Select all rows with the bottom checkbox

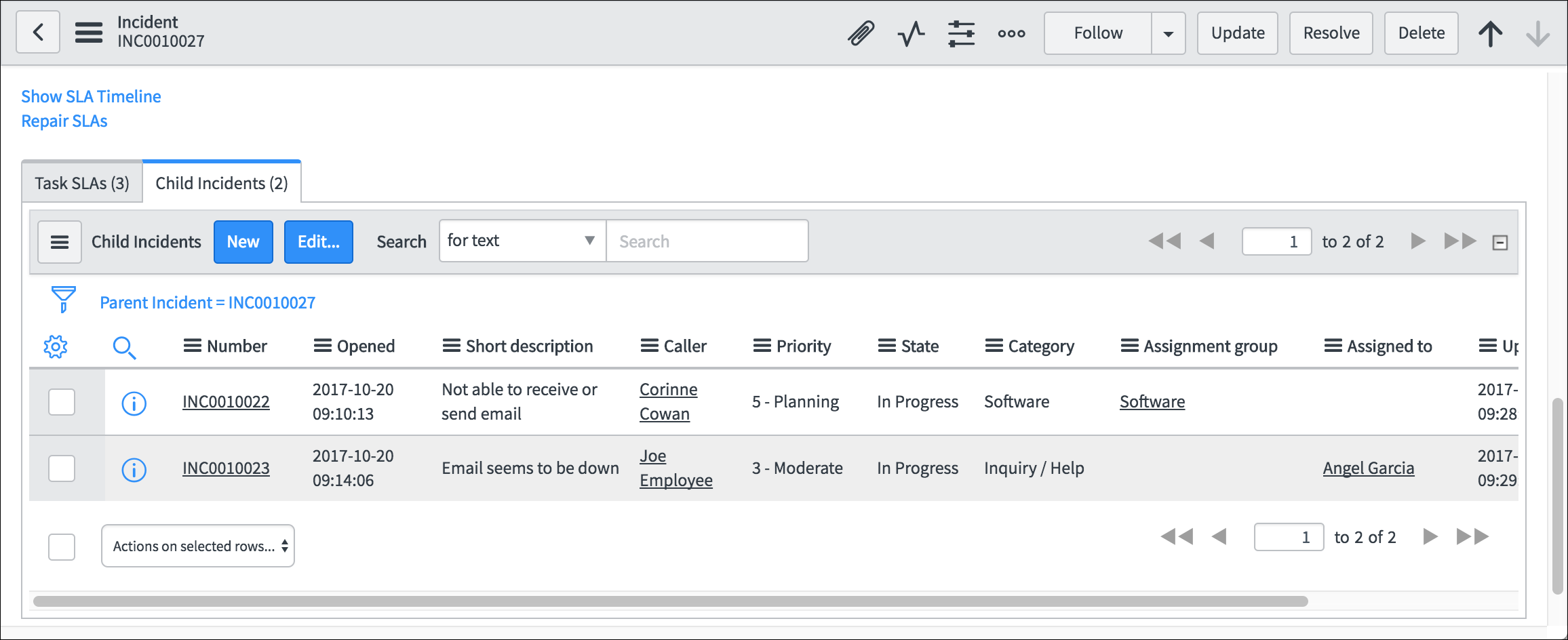(62, 546)
